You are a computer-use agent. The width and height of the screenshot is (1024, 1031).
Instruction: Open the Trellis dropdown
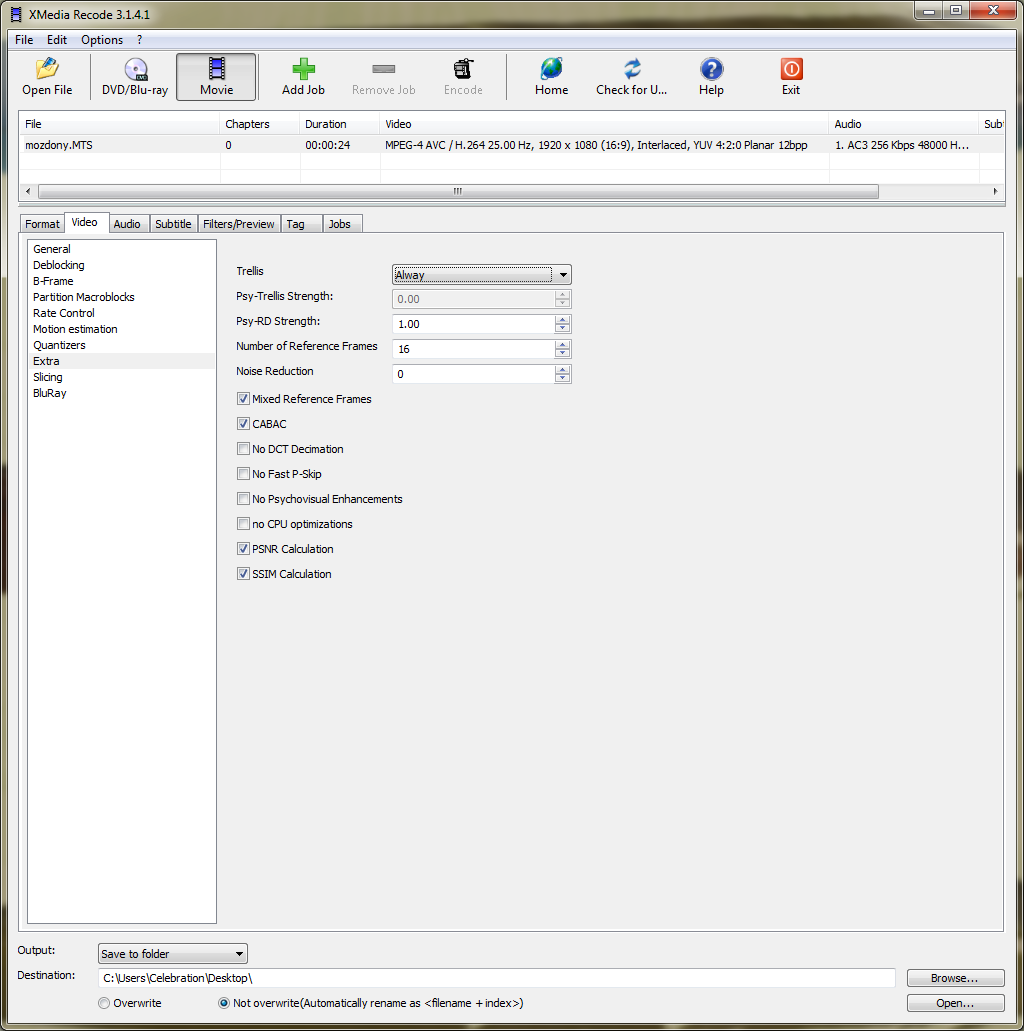coord(481,275)
